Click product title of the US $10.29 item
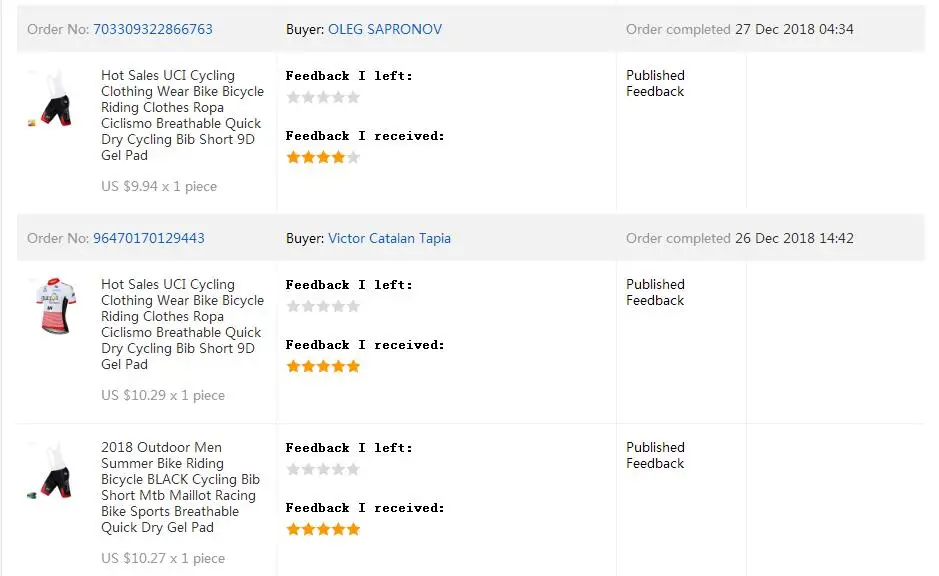 [182, 325]
